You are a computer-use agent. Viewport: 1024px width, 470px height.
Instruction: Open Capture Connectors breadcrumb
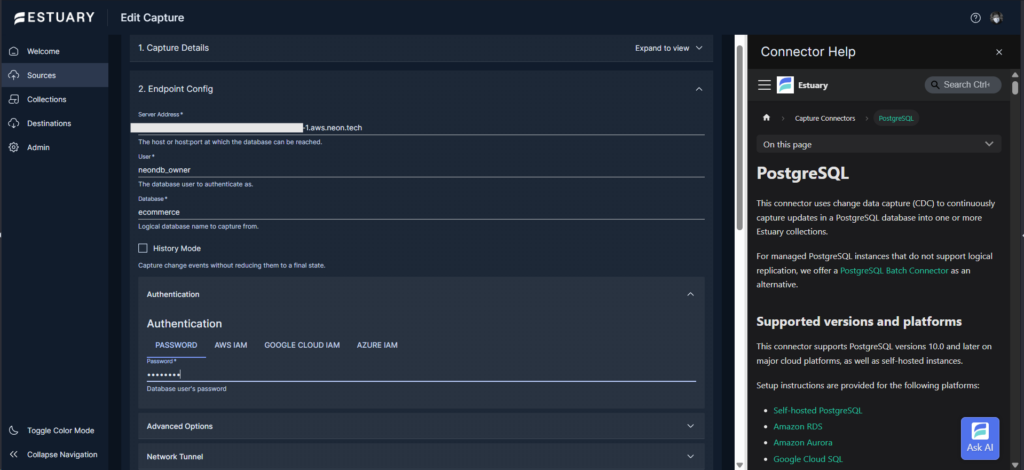point(825,118)
